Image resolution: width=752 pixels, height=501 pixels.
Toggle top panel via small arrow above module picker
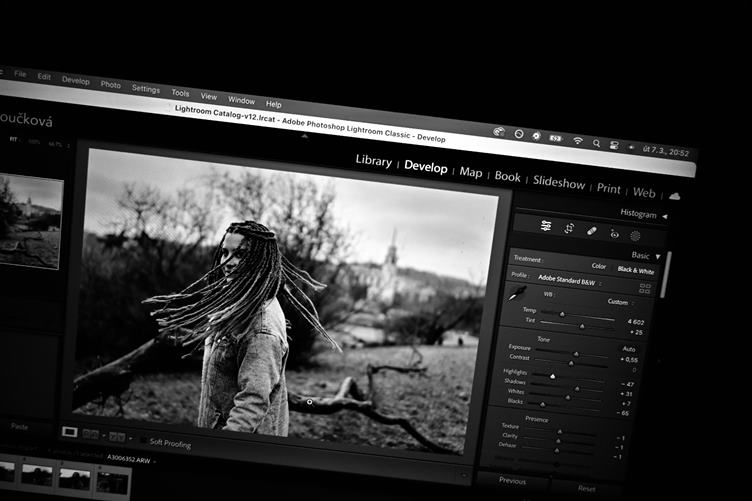point(304,137)
